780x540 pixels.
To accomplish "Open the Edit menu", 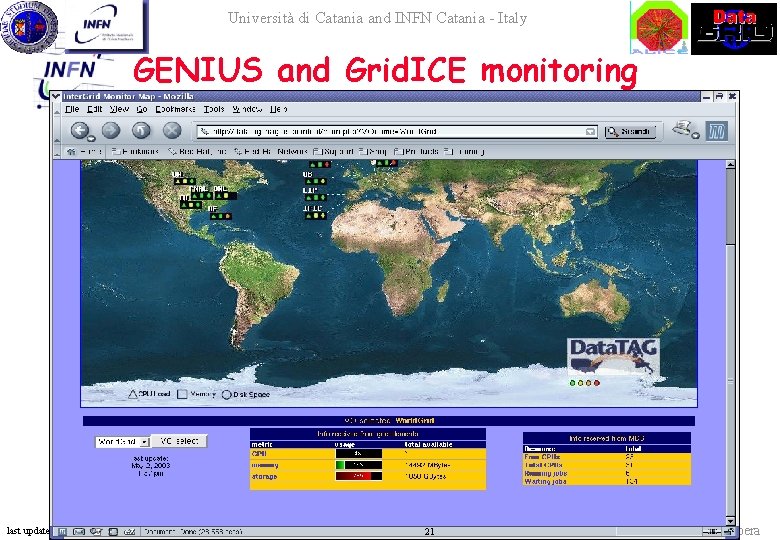I will click(95, 109).
